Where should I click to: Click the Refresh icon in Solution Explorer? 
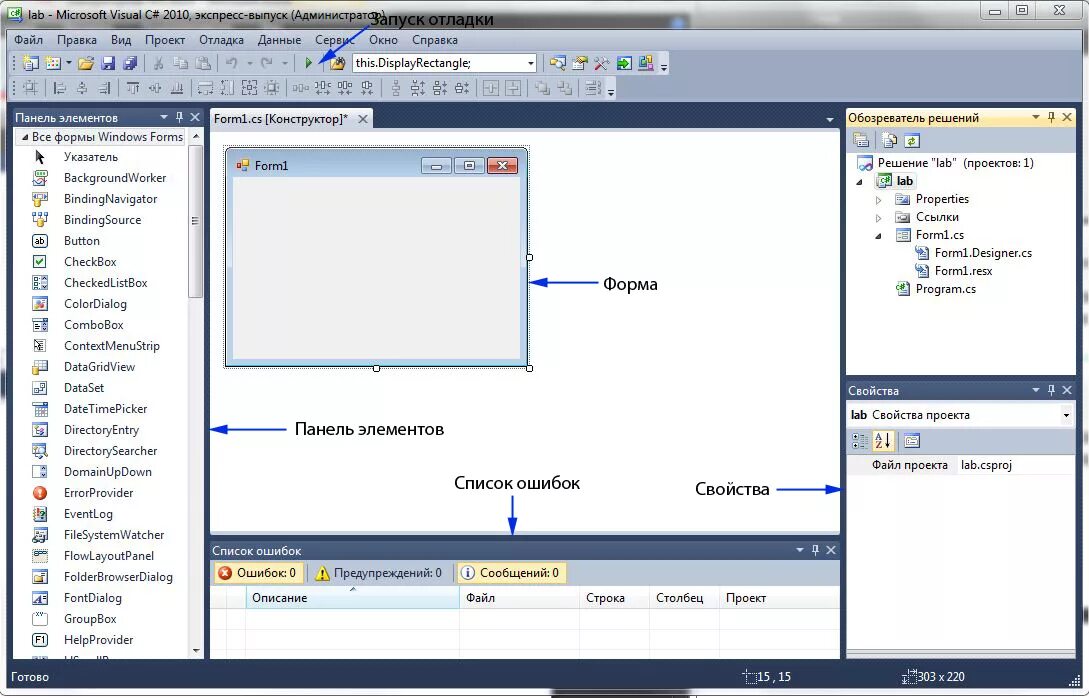(912, 140)
